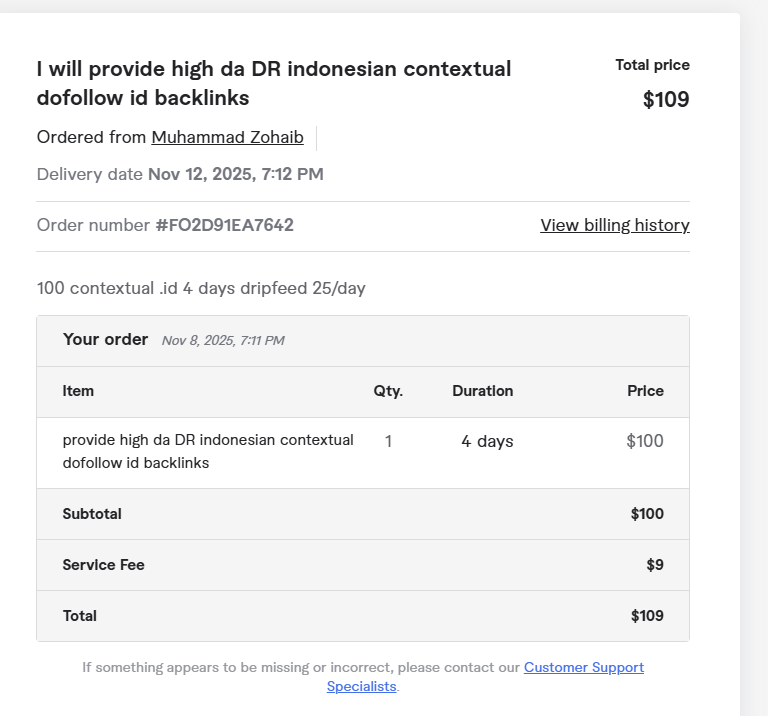Image resolution: width=768 pixels, height=716 pixels.
Task: Click the backlinks item name in table row
Action: (207, 452)
